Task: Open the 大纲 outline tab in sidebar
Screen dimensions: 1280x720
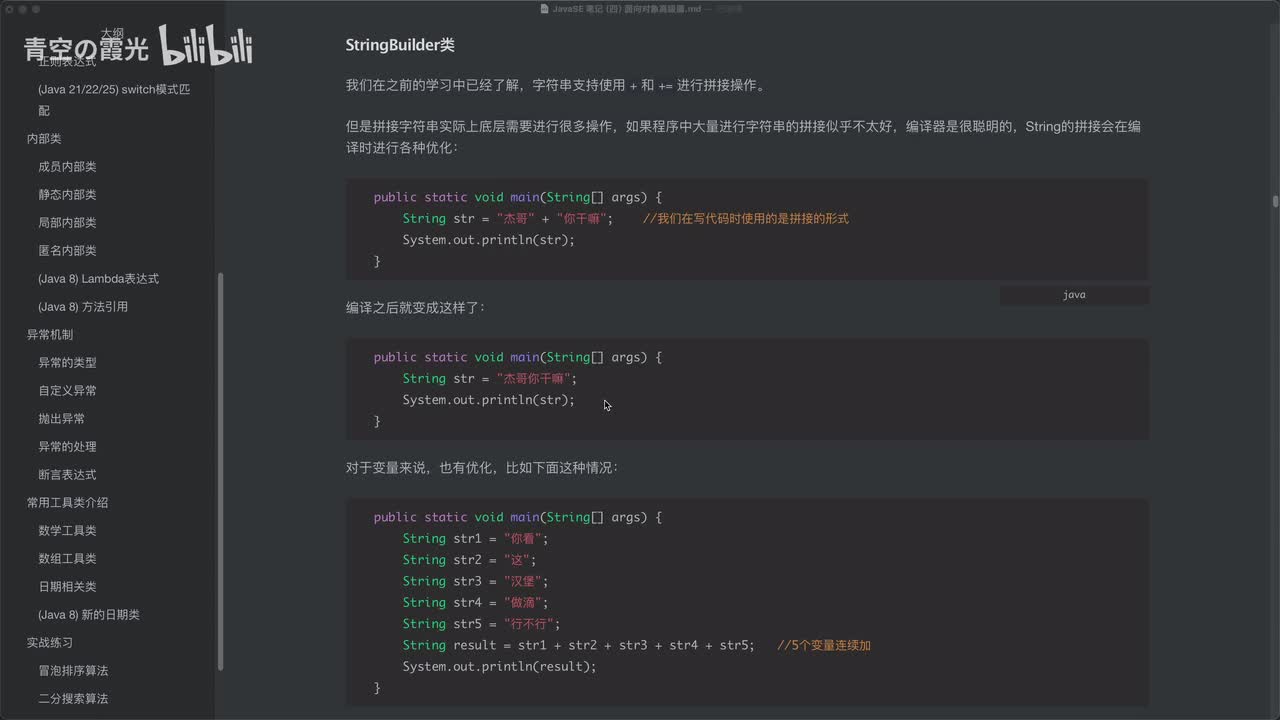Action: coord(111,33)
